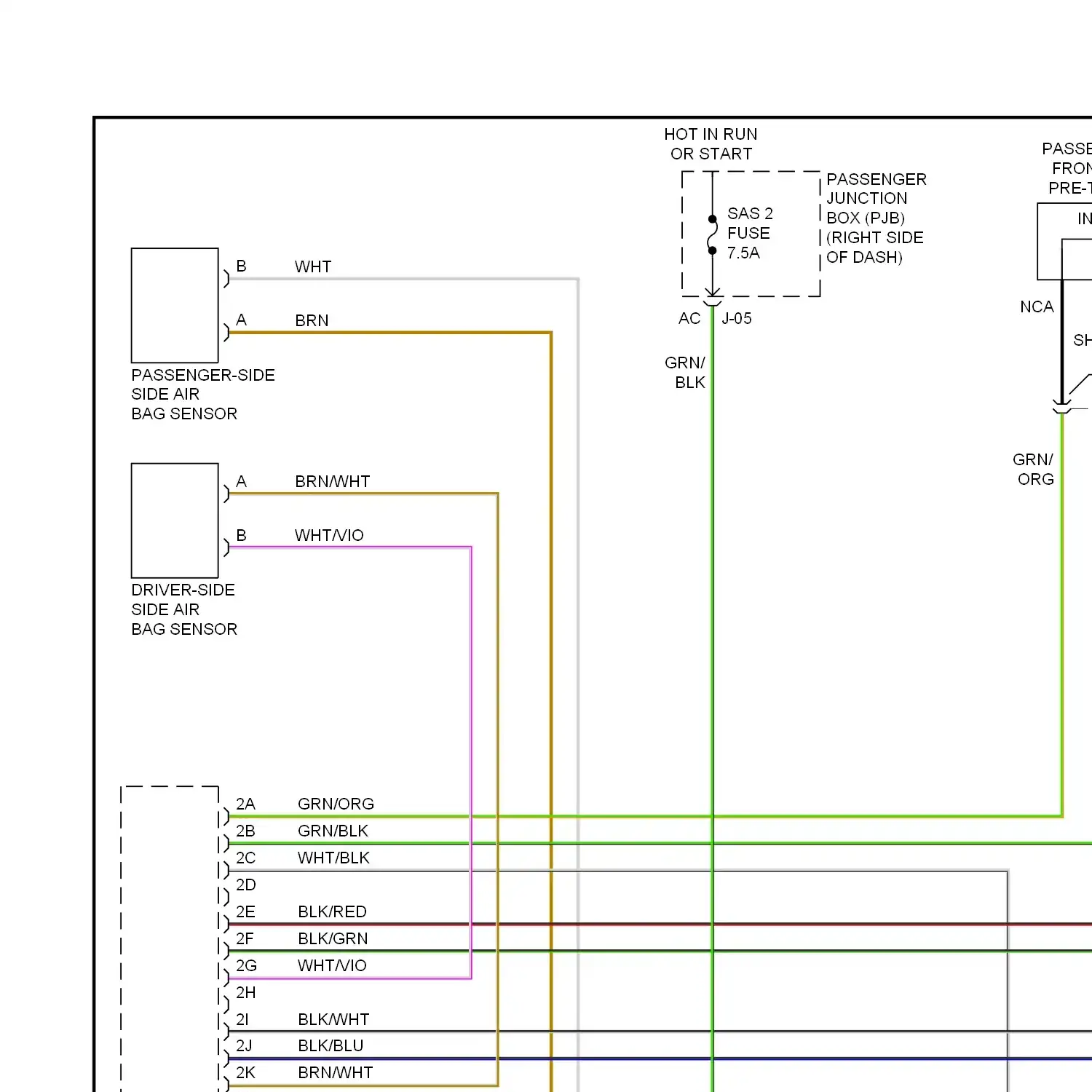Select the "GRN/ BLK" label below the J-05 connector
The height and width of the screenshot is (1092, 1092).
point(685,372)
